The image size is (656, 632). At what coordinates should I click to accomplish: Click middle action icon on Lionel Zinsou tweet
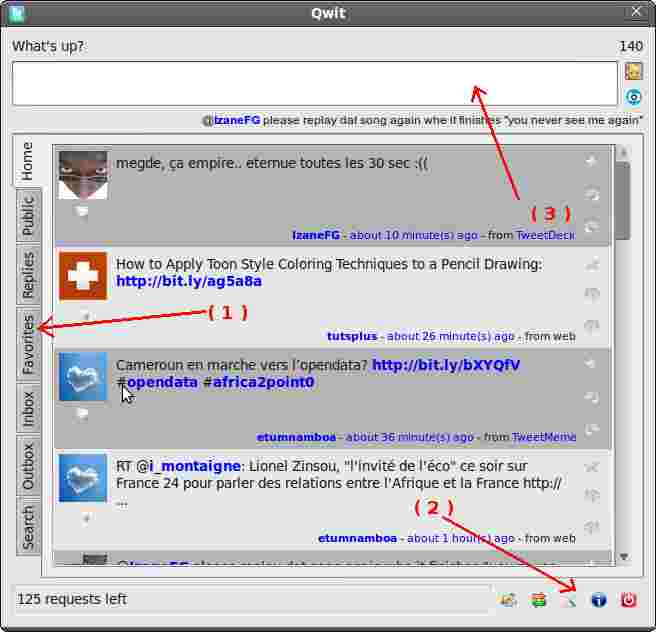tap(592, 496)
